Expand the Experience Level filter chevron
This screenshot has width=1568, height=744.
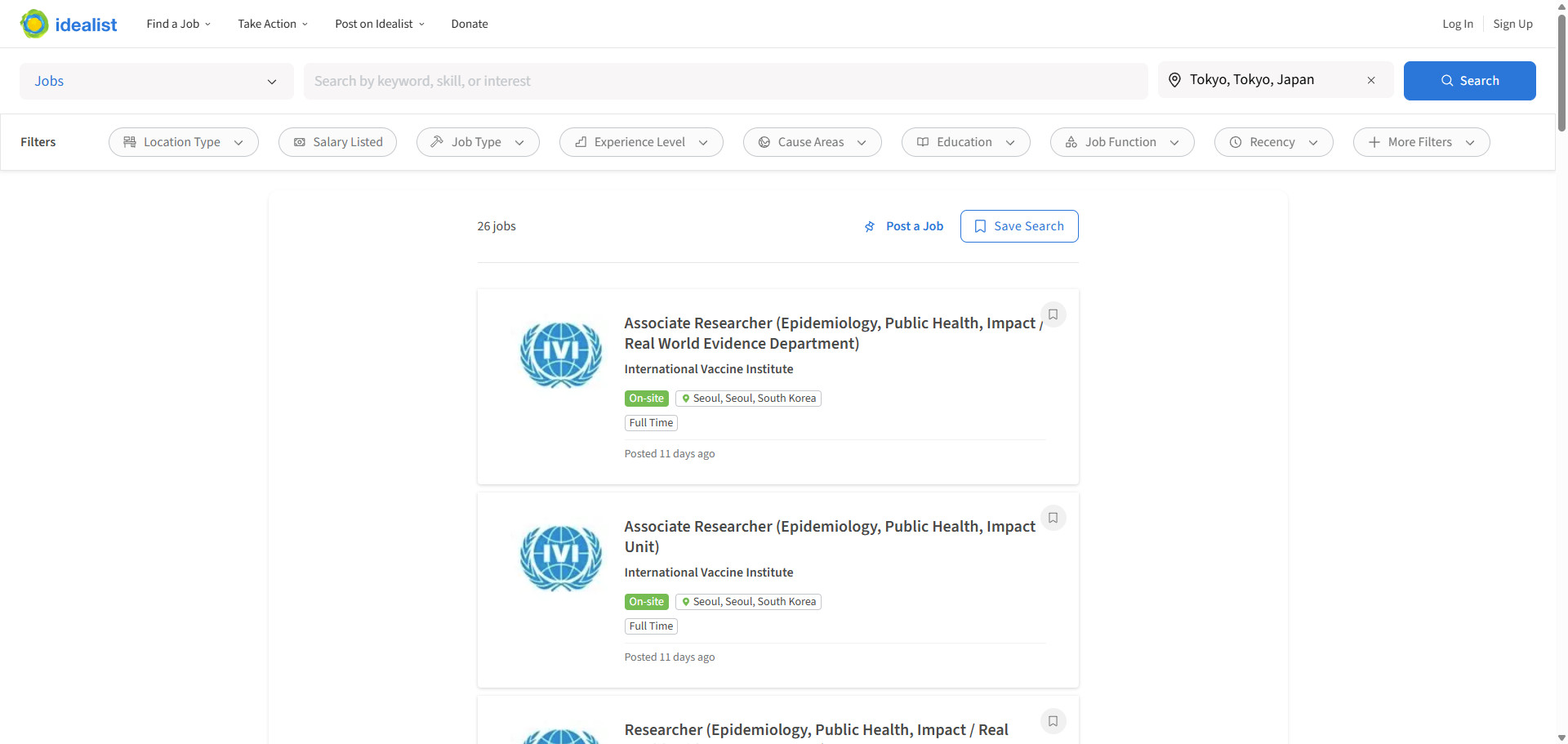click(703, 142)
